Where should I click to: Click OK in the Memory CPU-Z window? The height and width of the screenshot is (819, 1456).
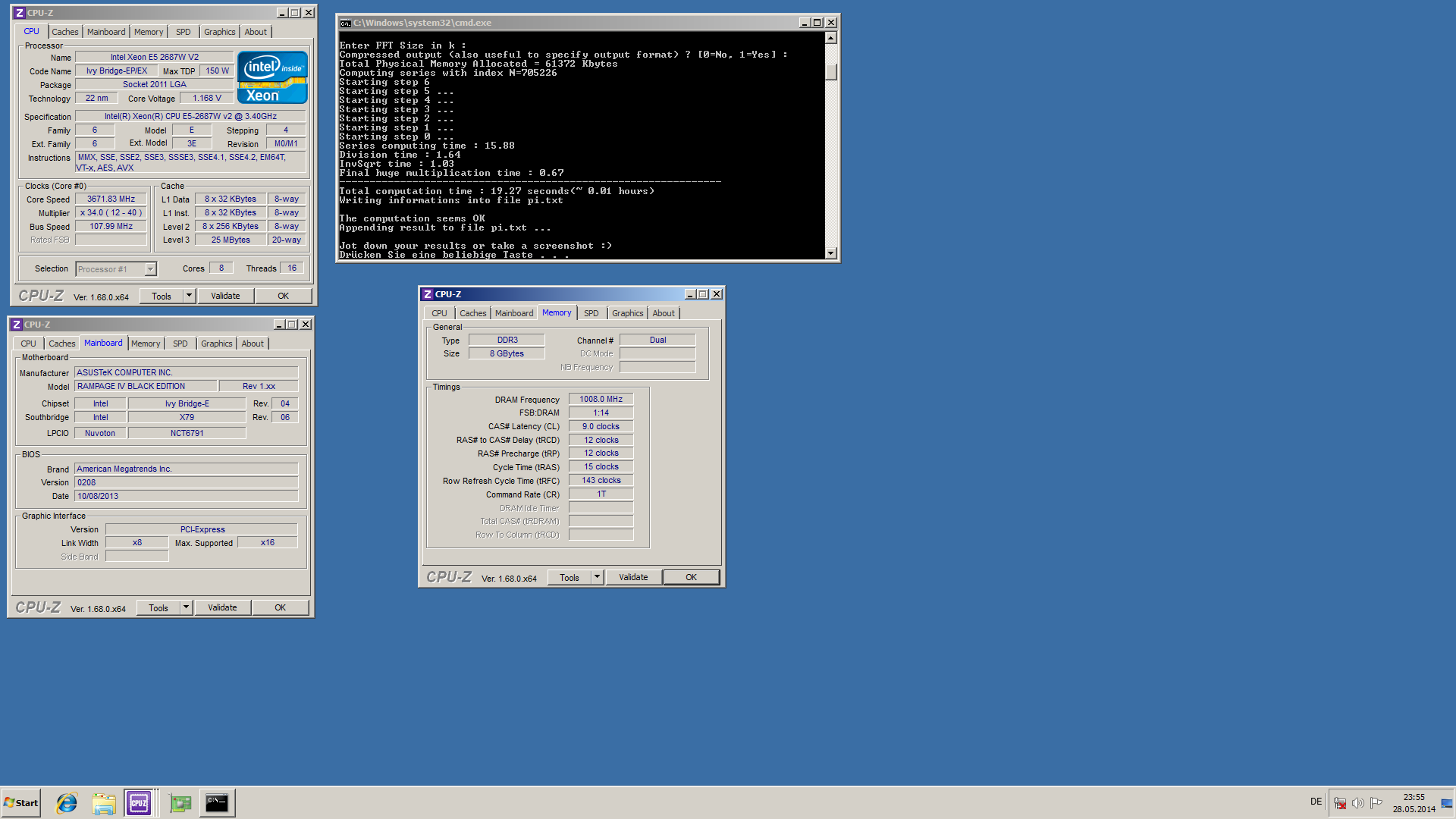pos(692,577)
